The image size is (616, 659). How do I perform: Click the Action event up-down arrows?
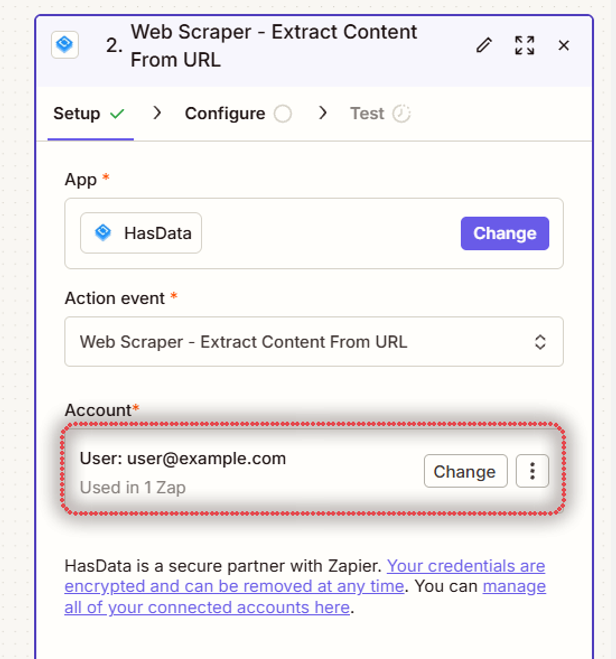click(540, 342)
